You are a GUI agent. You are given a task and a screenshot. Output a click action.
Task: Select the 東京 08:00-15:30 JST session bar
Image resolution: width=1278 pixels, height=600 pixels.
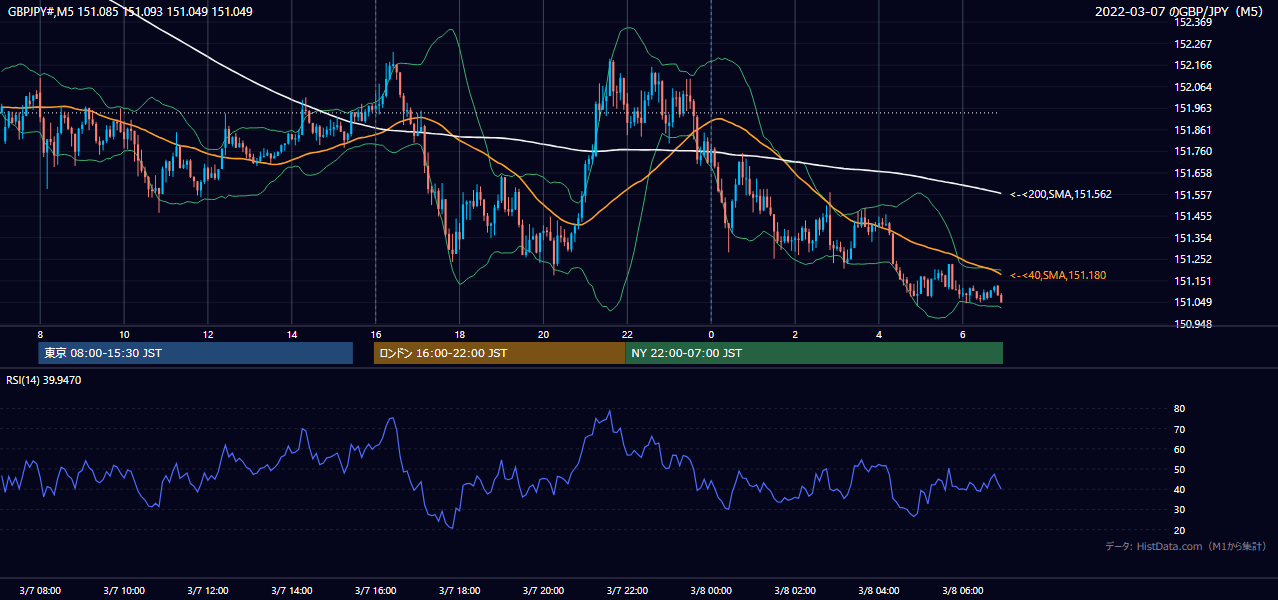coord(196,353)
